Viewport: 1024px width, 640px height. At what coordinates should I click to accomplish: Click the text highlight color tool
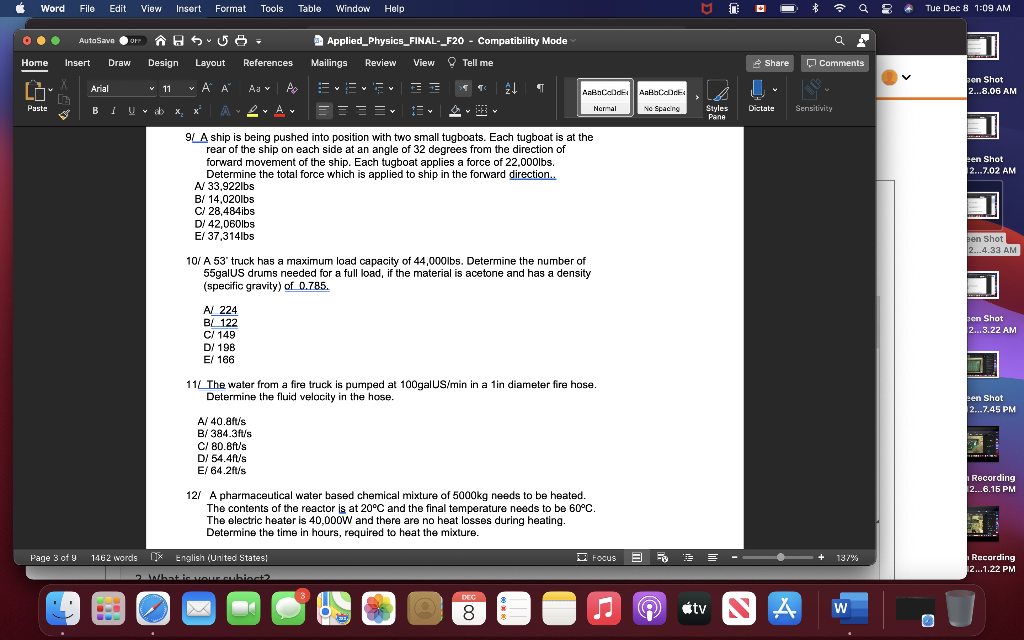click(x=252, y=111)
